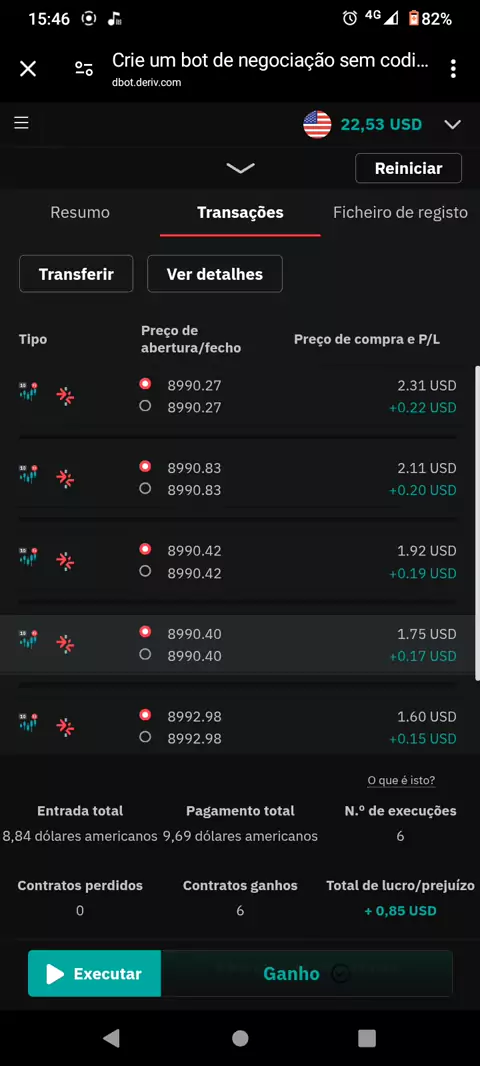480x1066 pixels.
Task: Click the Reiniciar button
Action: [x=409, y=169]
